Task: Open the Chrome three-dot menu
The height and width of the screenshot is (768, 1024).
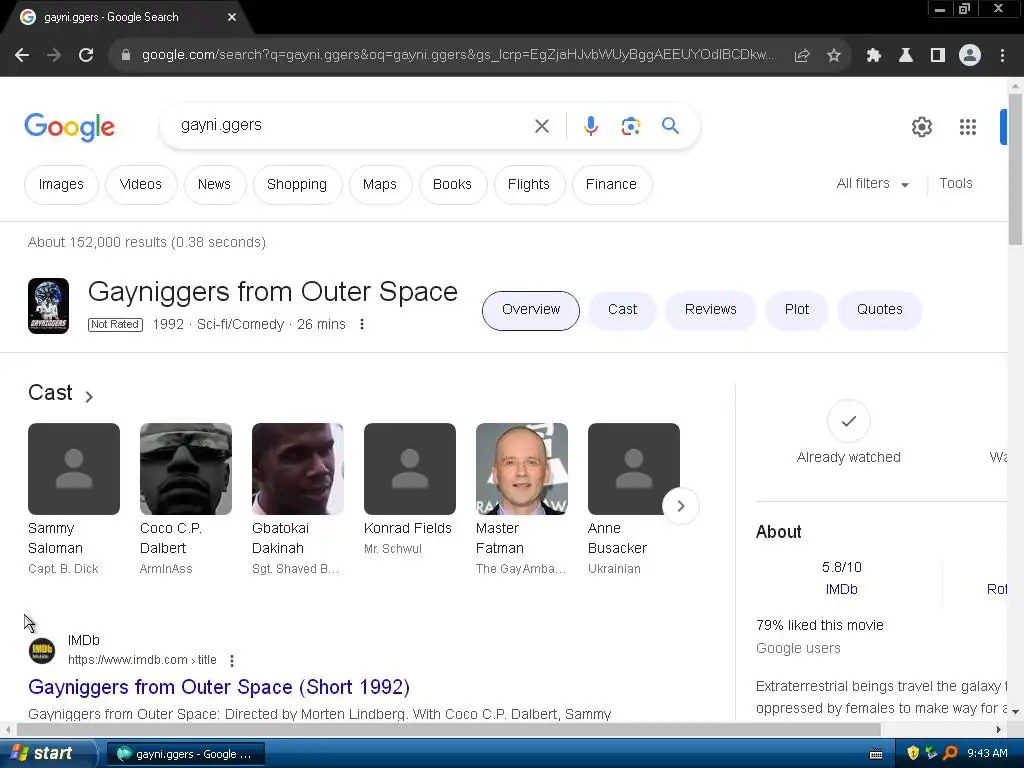Action: (x=1002, y=56)
